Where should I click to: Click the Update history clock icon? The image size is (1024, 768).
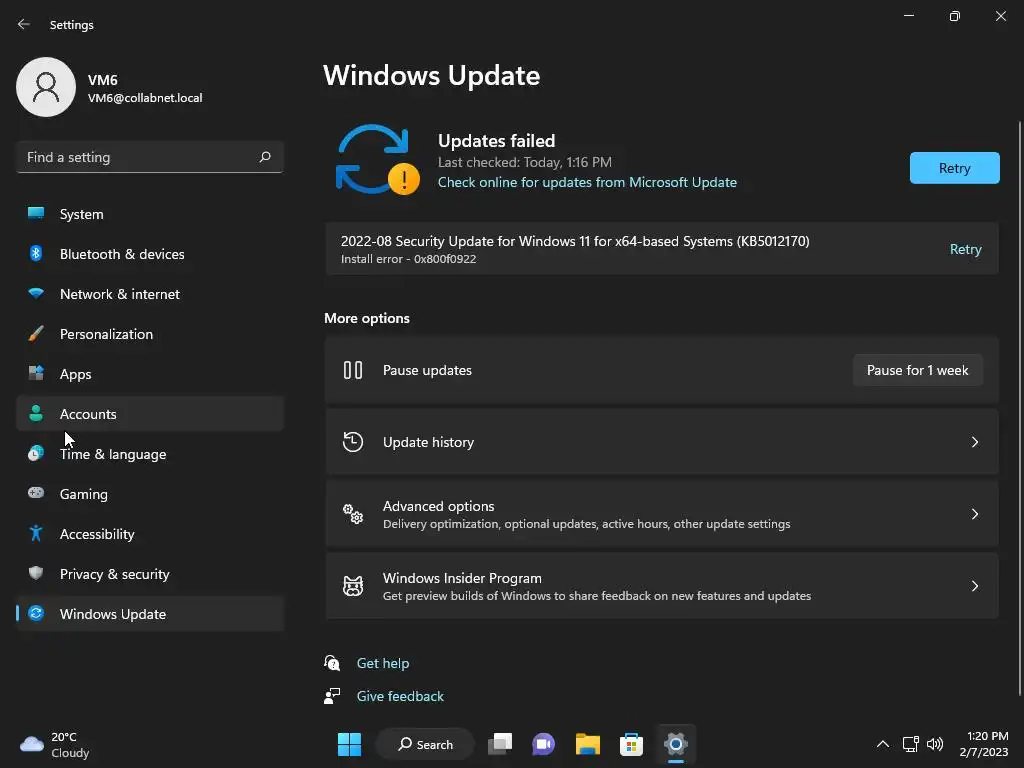point(353,442)
